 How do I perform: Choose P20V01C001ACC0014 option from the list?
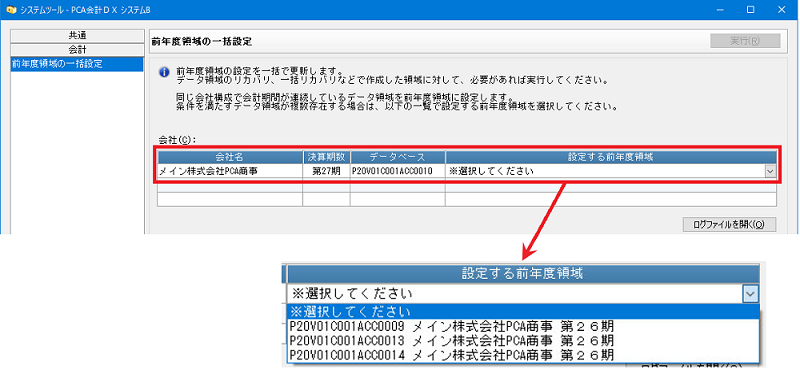523,355
